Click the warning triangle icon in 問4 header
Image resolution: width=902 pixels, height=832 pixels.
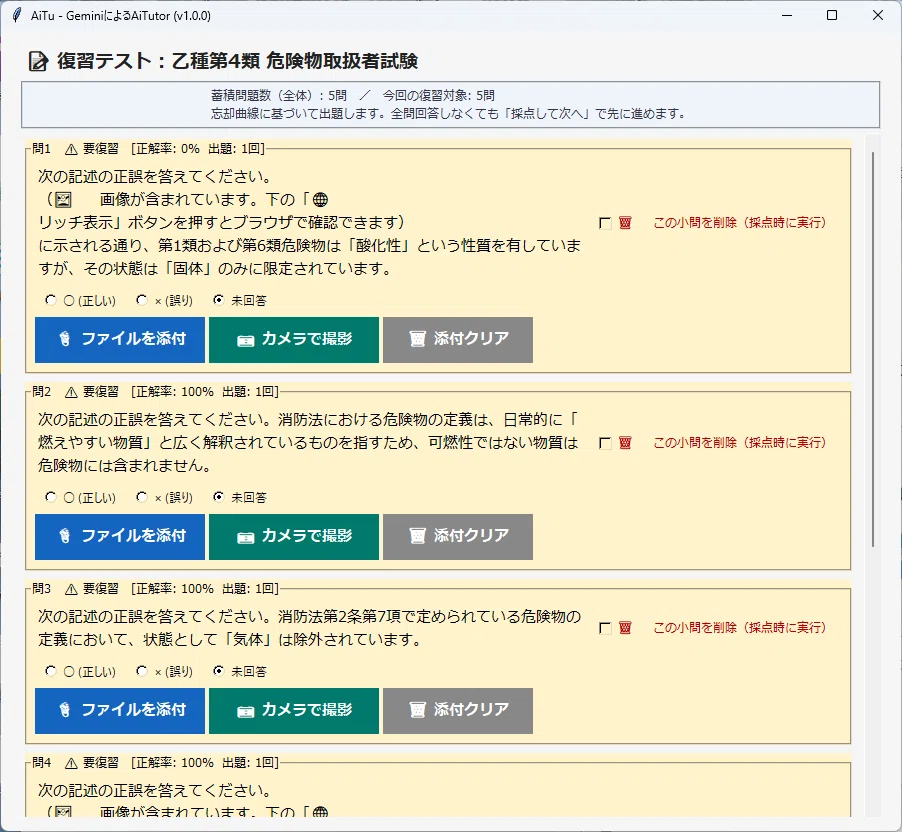(71, 764)
